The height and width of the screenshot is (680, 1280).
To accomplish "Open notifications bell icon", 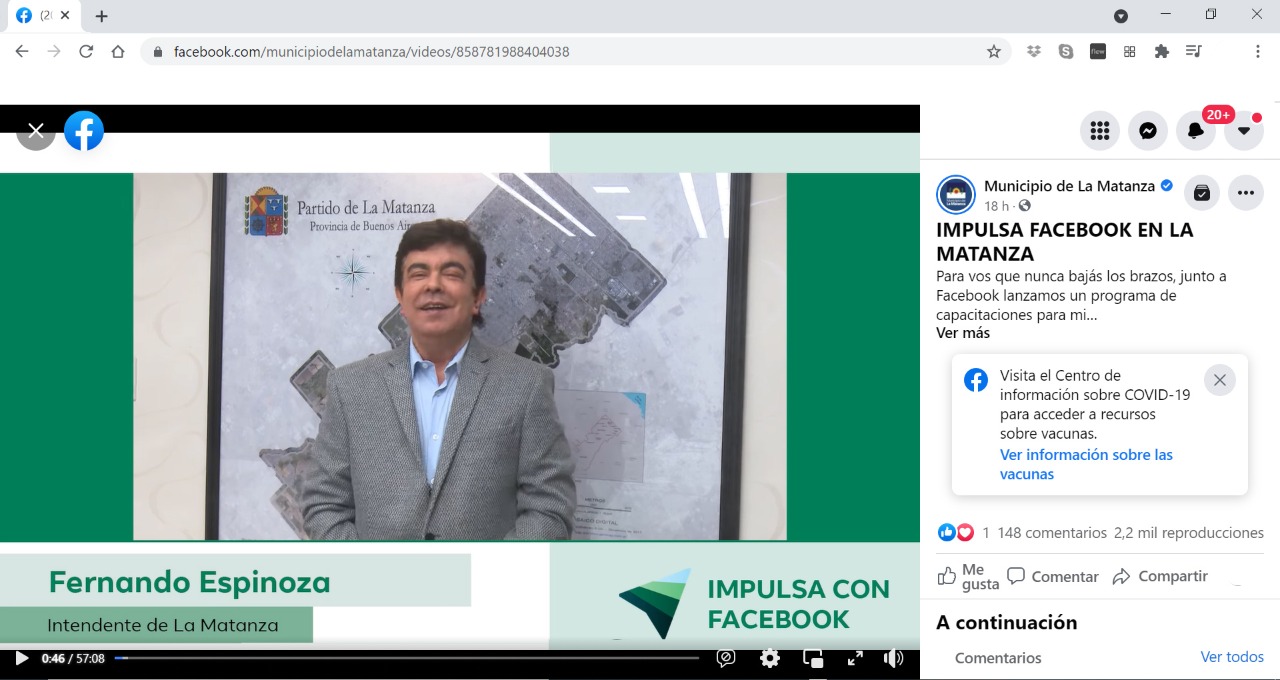I will [x=1196, y=131].
